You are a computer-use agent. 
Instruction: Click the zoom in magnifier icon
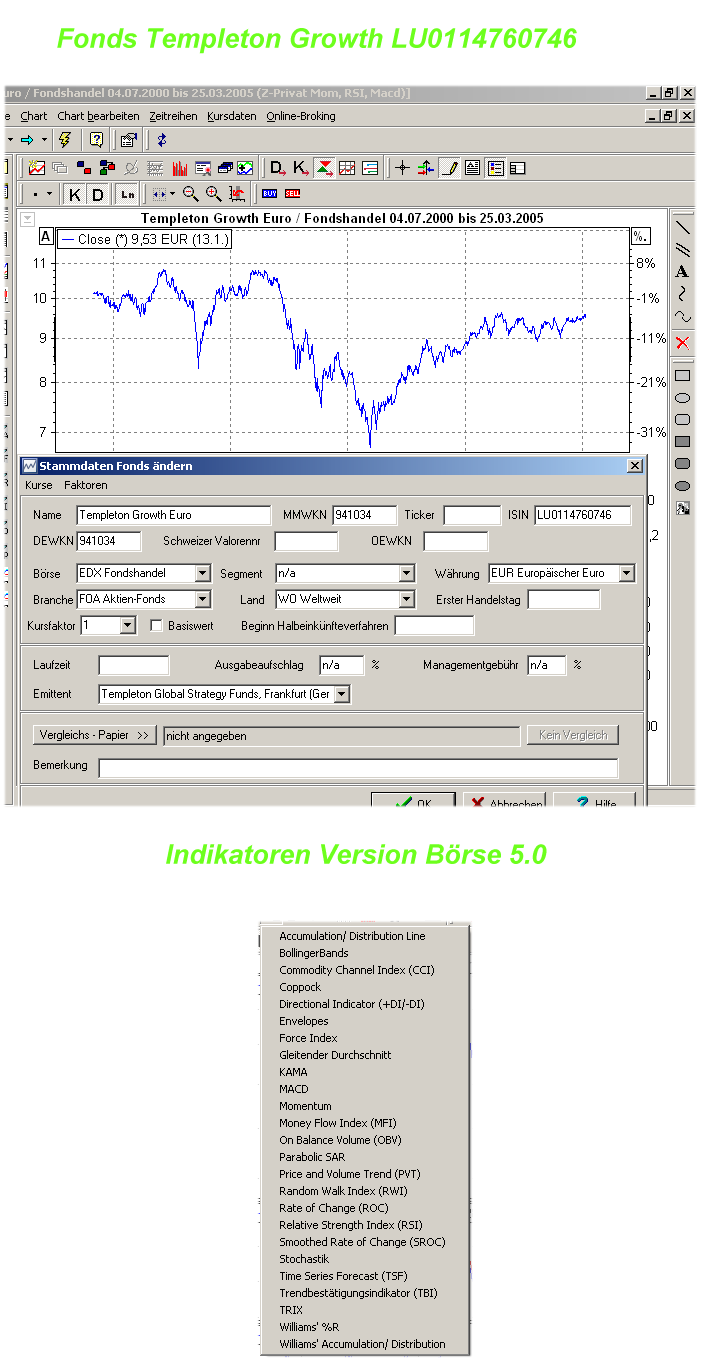[x=213, y=194]
